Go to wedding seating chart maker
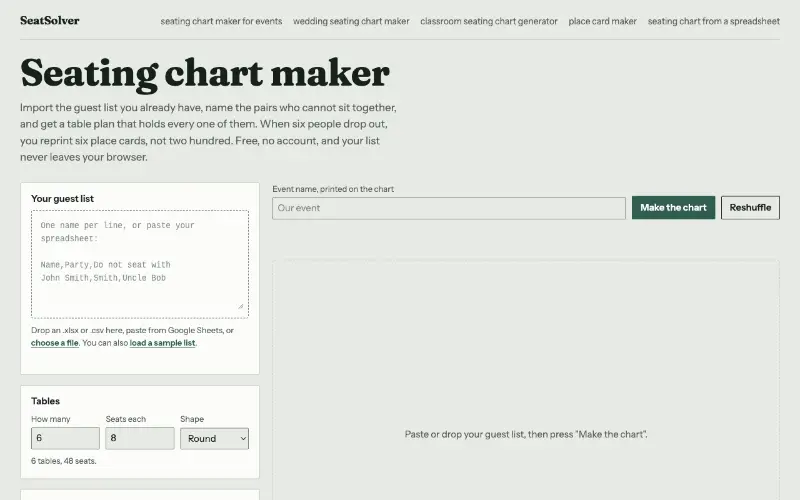Screen dimensions: 800x500 point(351,21)
